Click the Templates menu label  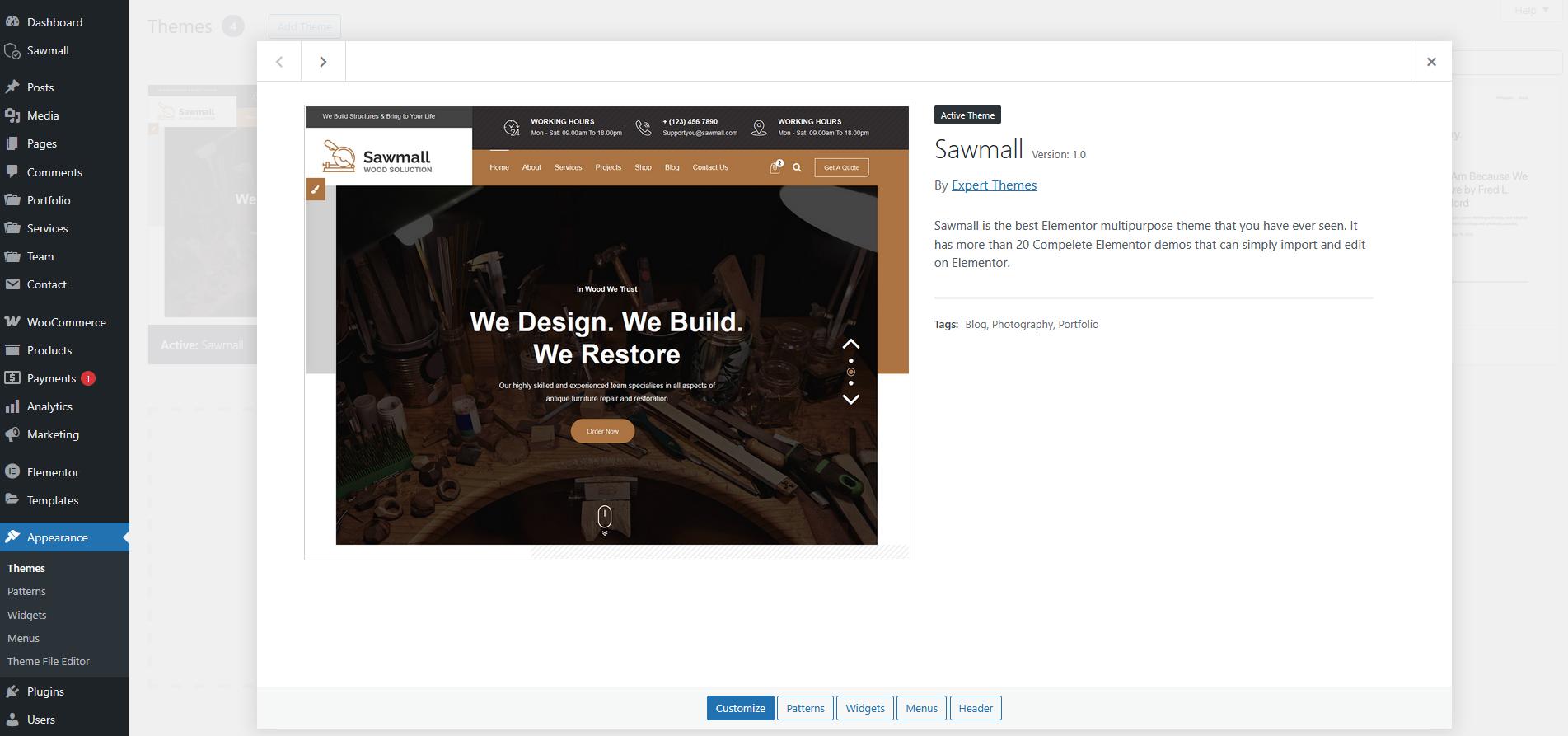click(x=53, y=500)
